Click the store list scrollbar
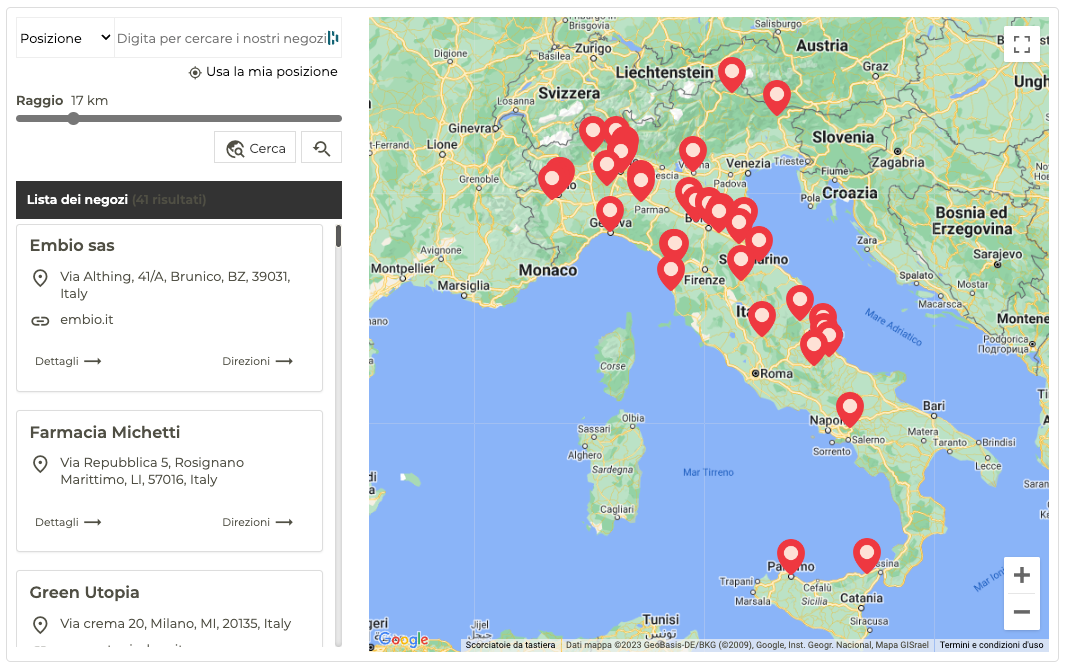 tap(338, 236)
